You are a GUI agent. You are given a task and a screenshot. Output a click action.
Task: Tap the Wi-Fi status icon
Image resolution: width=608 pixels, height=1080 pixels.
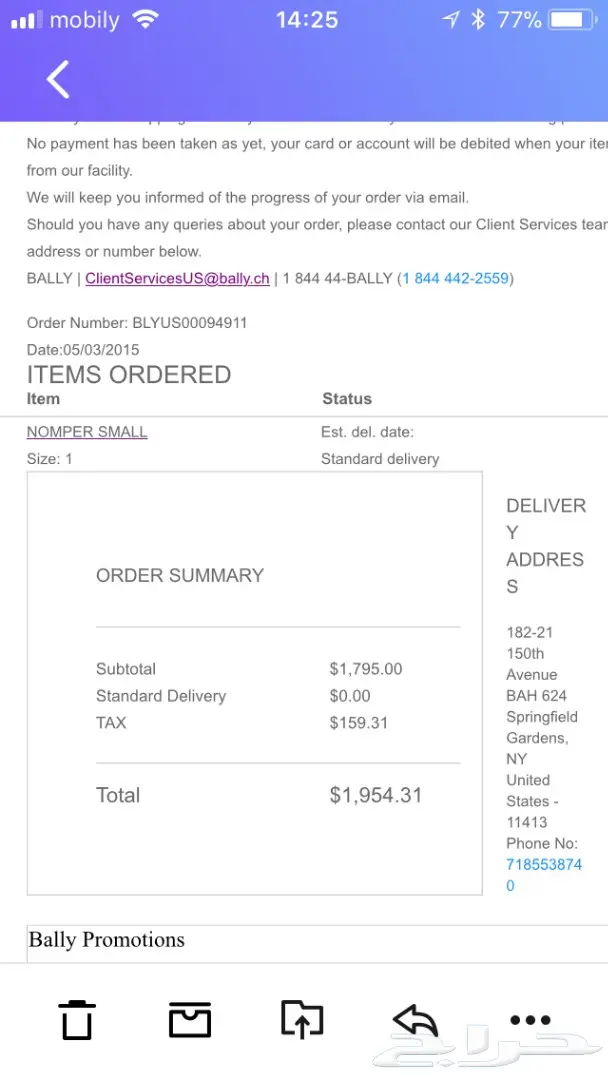[x=145, y=19]
